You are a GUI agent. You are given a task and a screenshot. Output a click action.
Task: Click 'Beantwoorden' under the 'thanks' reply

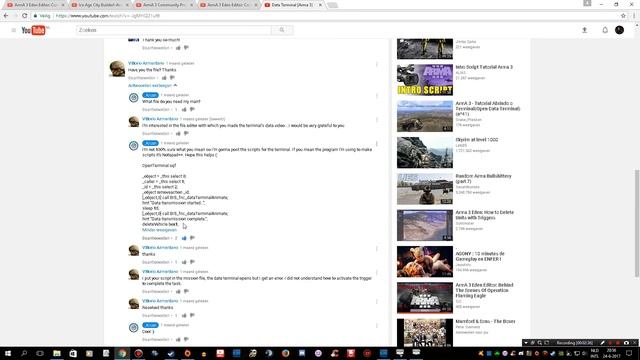(156, 262)
